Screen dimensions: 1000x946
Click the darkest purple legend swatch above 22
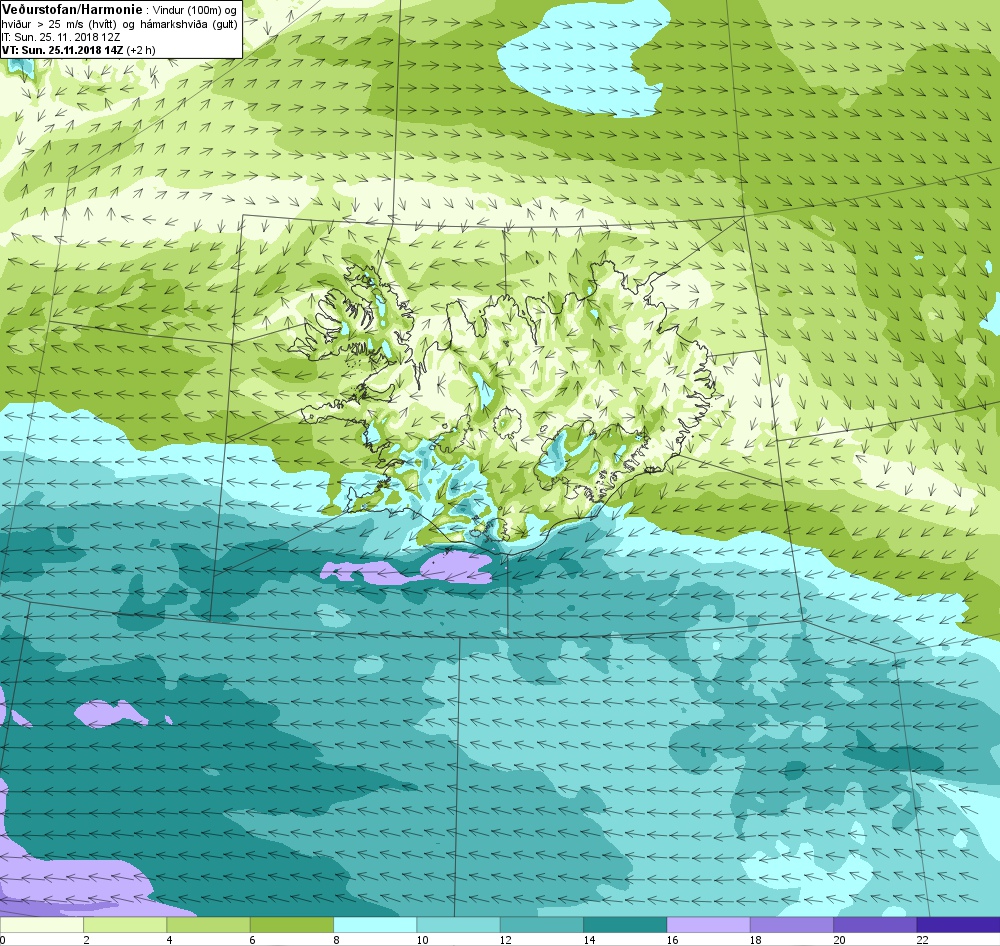tap(959, 924)
